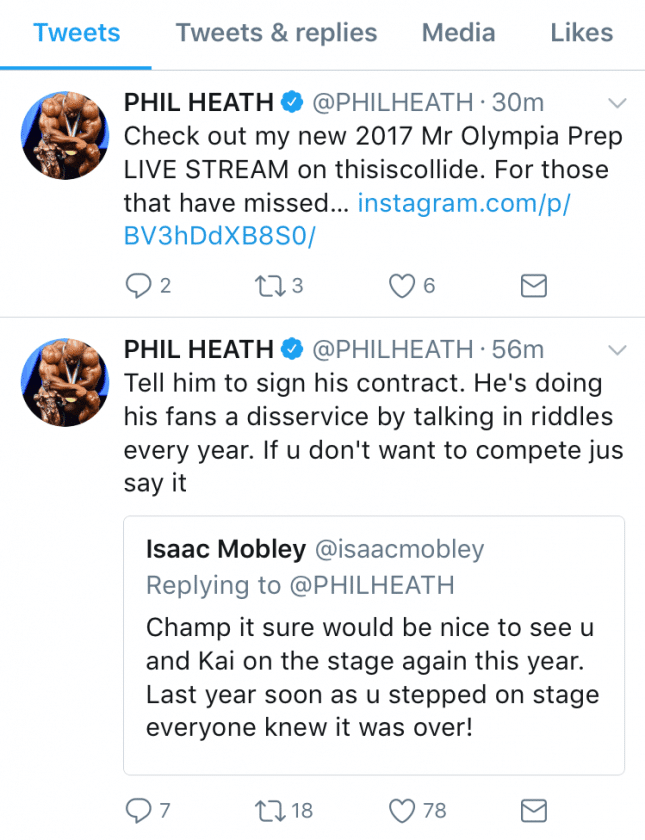Send the Mr Olympia tweet via direct message

point(534,286)
